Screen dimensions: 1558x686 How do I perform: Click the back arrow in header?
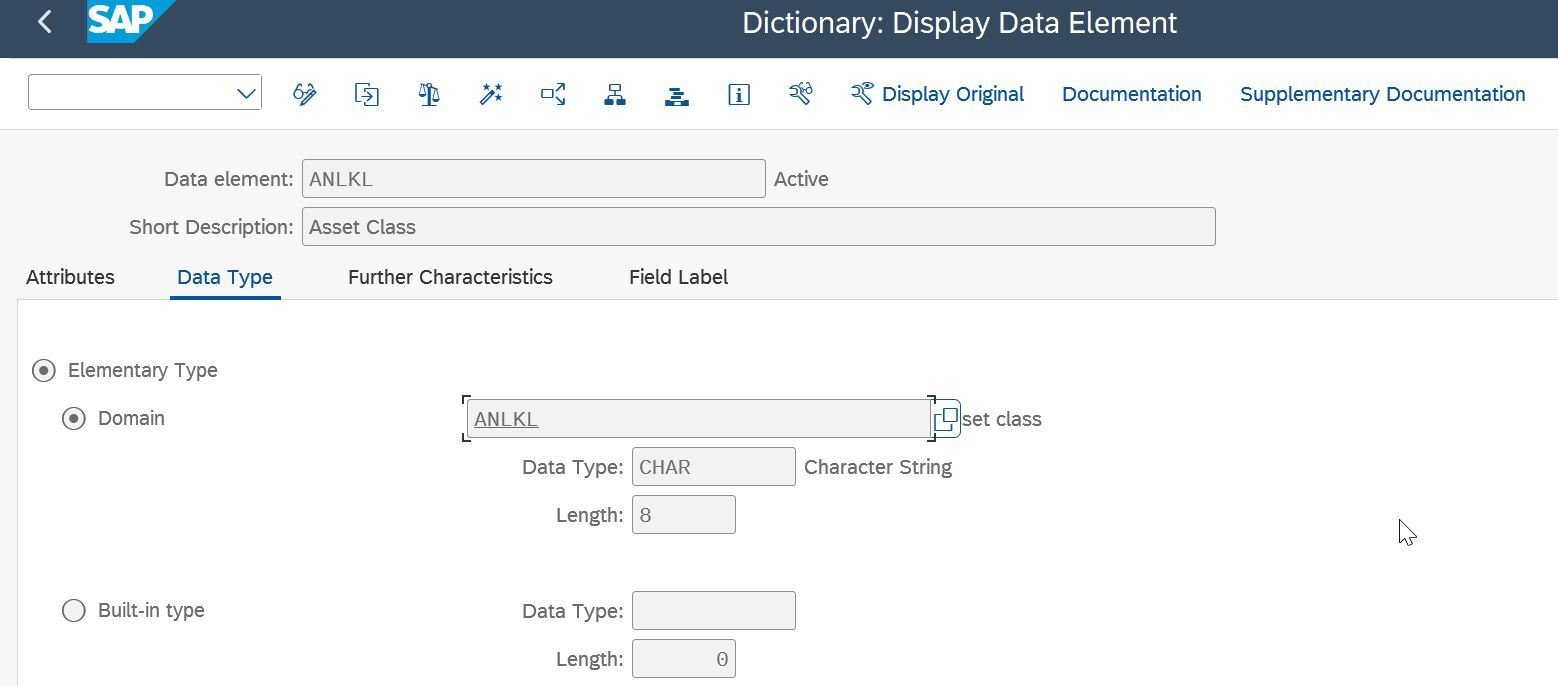[x=45, y=22]
